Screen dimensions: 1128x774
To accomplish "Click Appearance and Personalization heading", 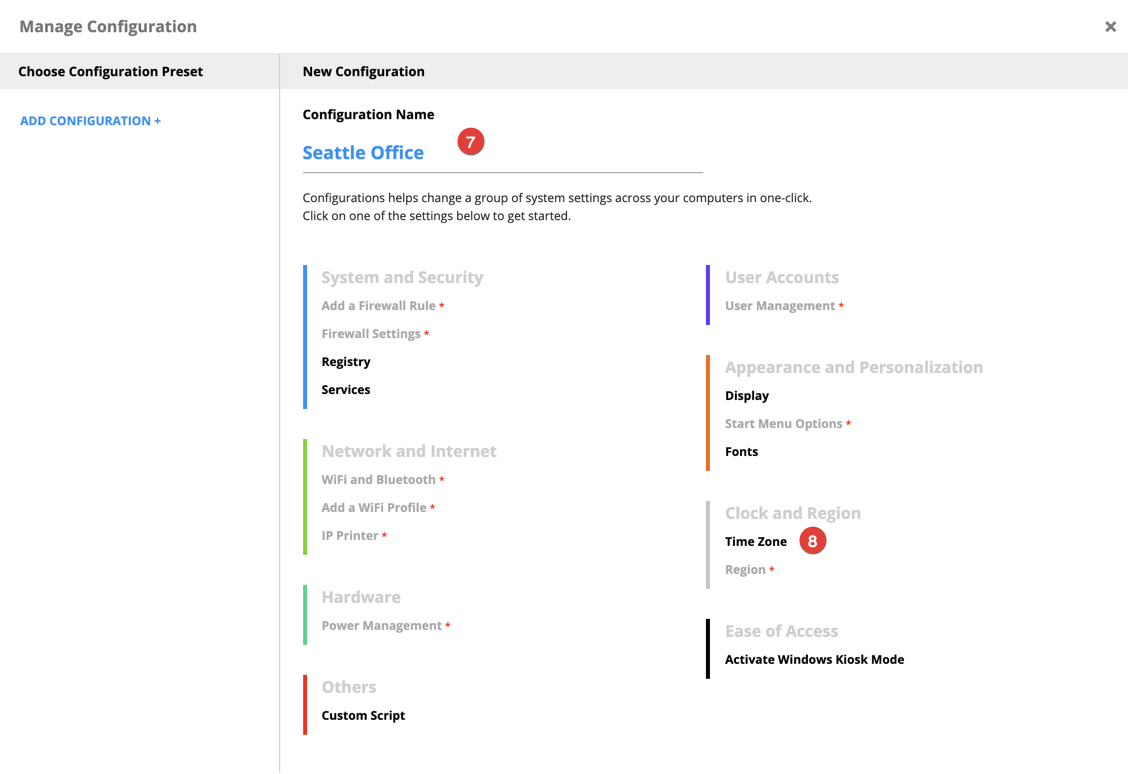I will [854, 368].
